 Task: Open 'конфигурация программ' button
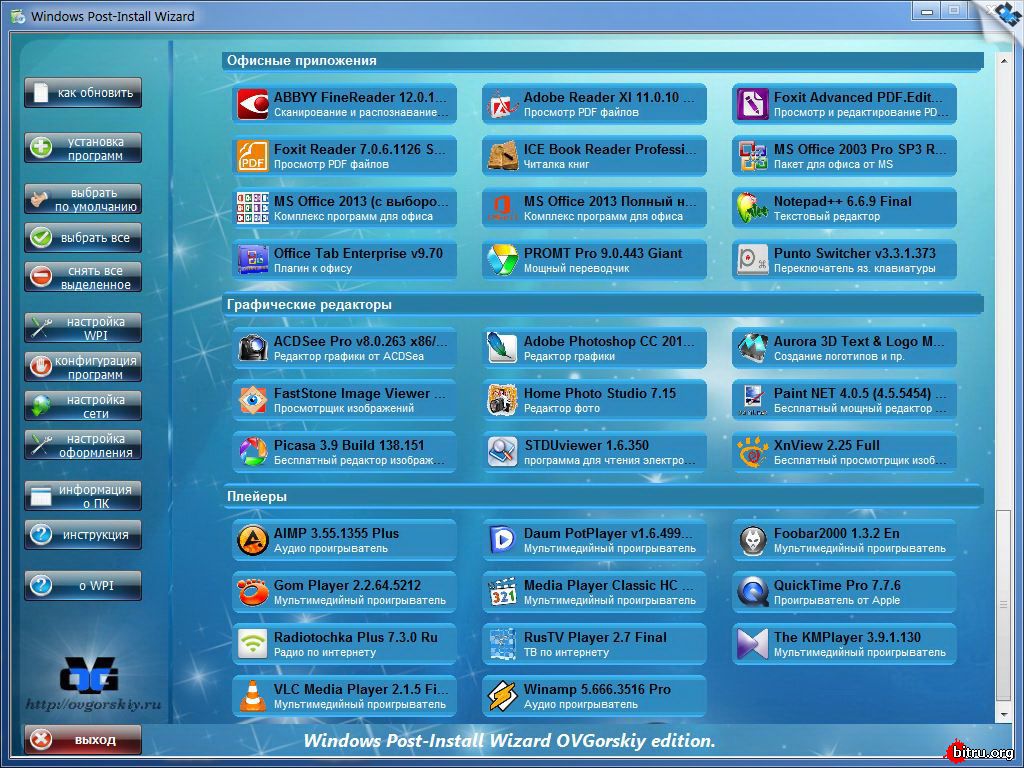pyautogui.click(x=83, y=367)
